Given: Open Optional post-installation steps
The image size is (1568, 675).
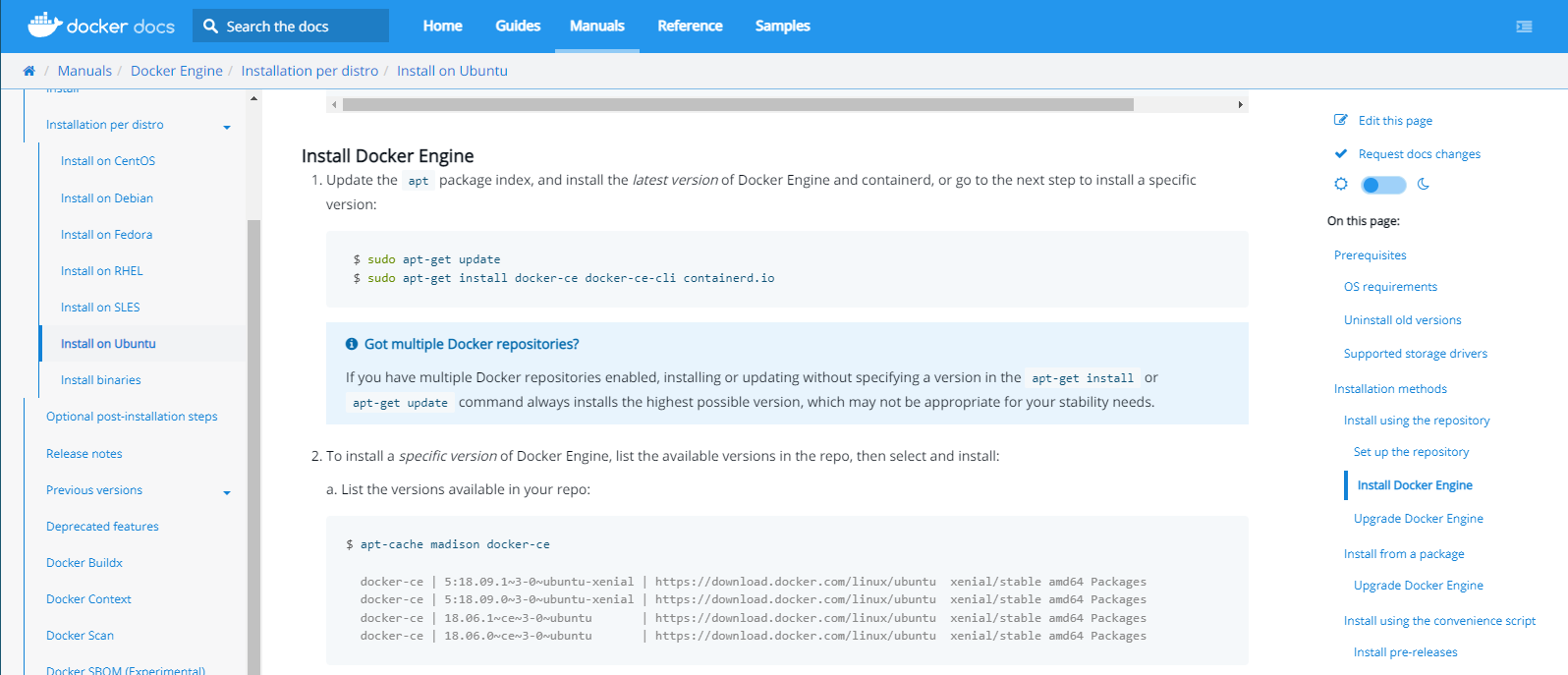Looking at the screenshot, I should pyautogui.click(x=132, y=417).
